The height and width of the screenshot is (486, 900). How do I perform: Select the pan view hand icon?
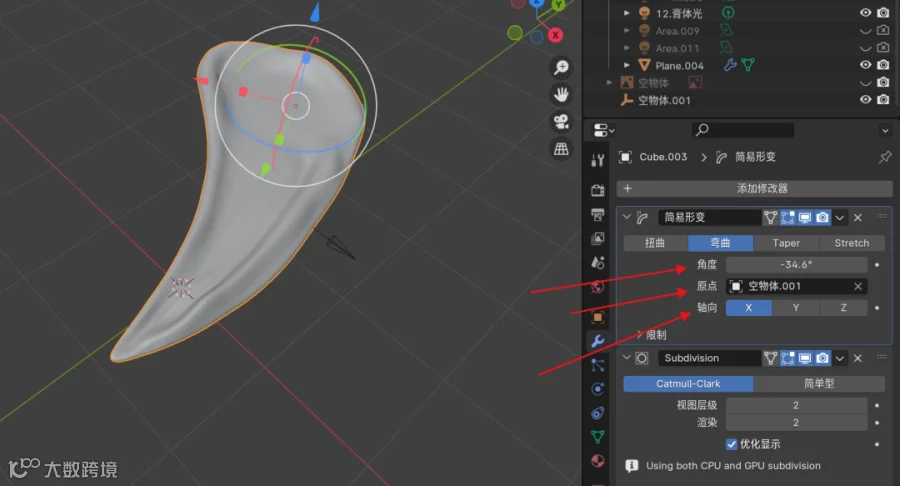pyautogui.click(x=561, y=95)
